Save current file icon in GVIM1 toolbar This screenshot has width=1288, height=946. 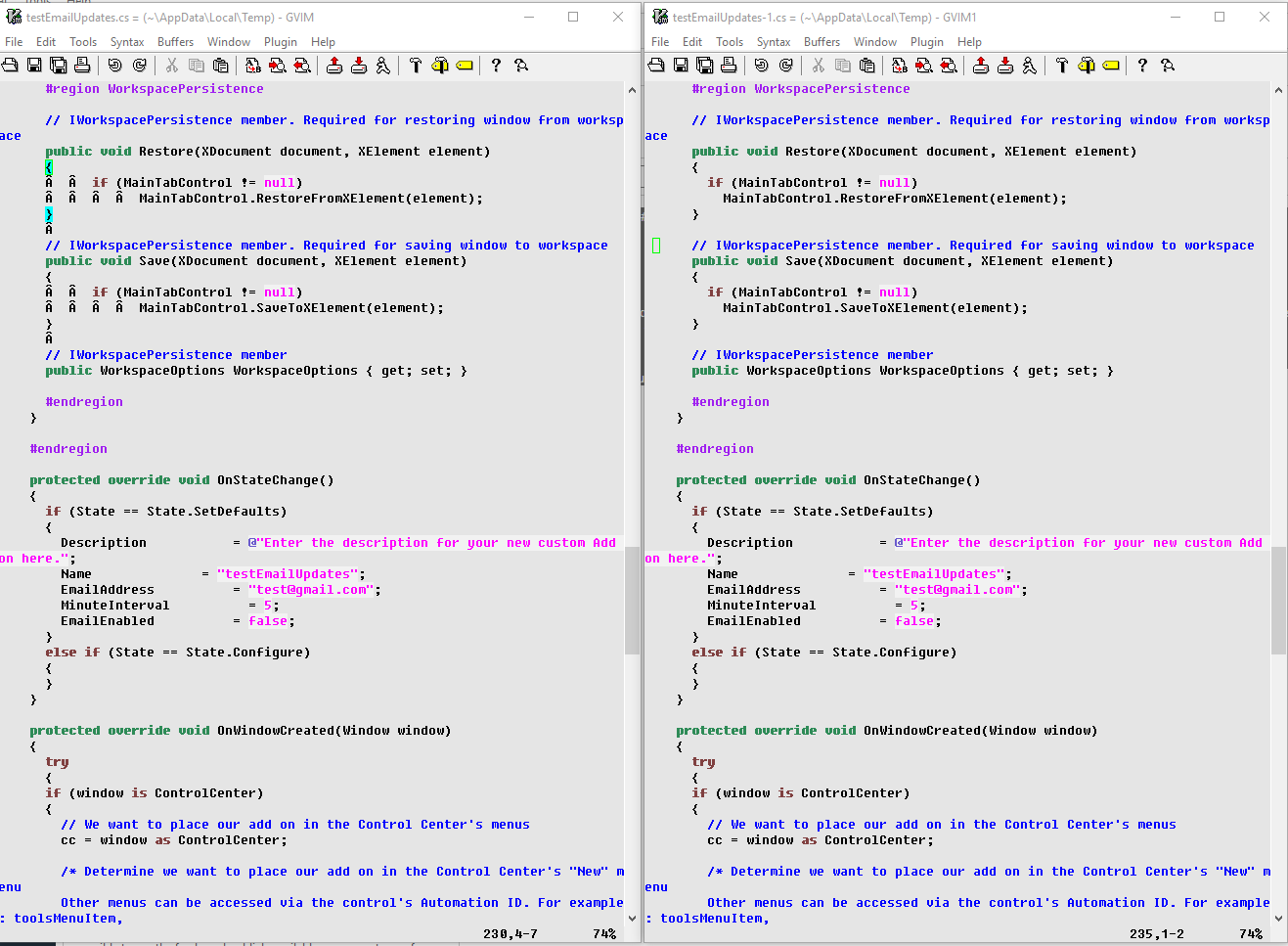[x=681, y=66]
